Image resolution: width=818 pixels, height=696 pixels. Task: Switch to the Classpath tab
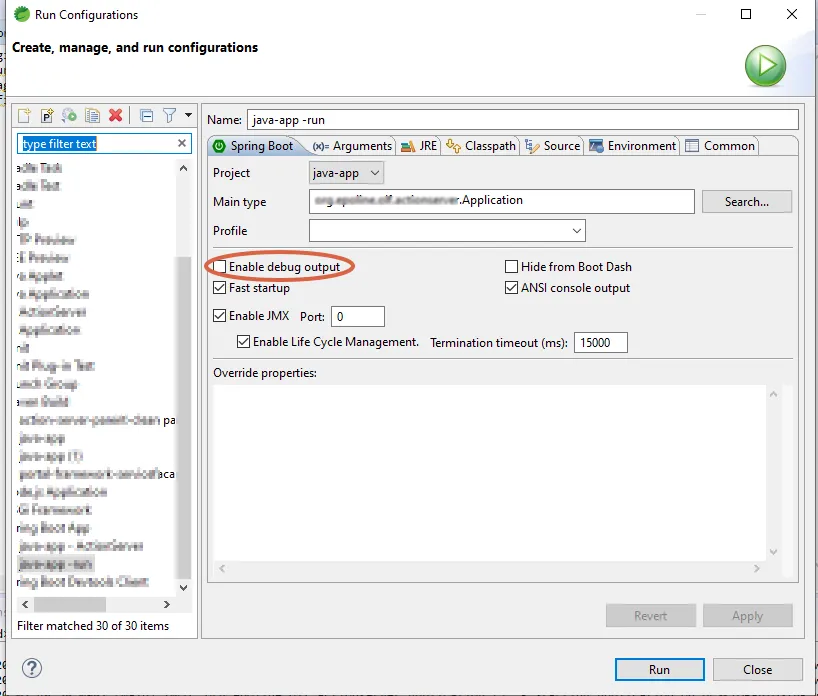(x=481, y=146)
